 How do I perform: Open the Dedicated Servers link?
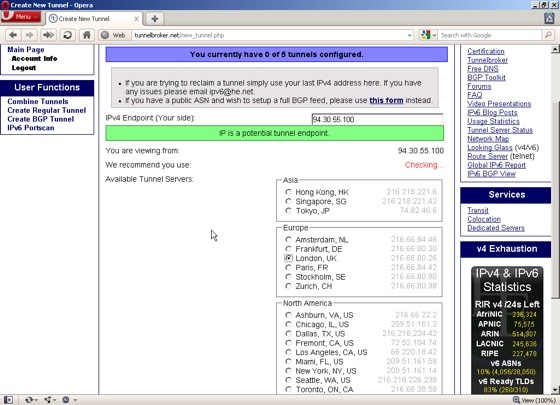[496, 228]
